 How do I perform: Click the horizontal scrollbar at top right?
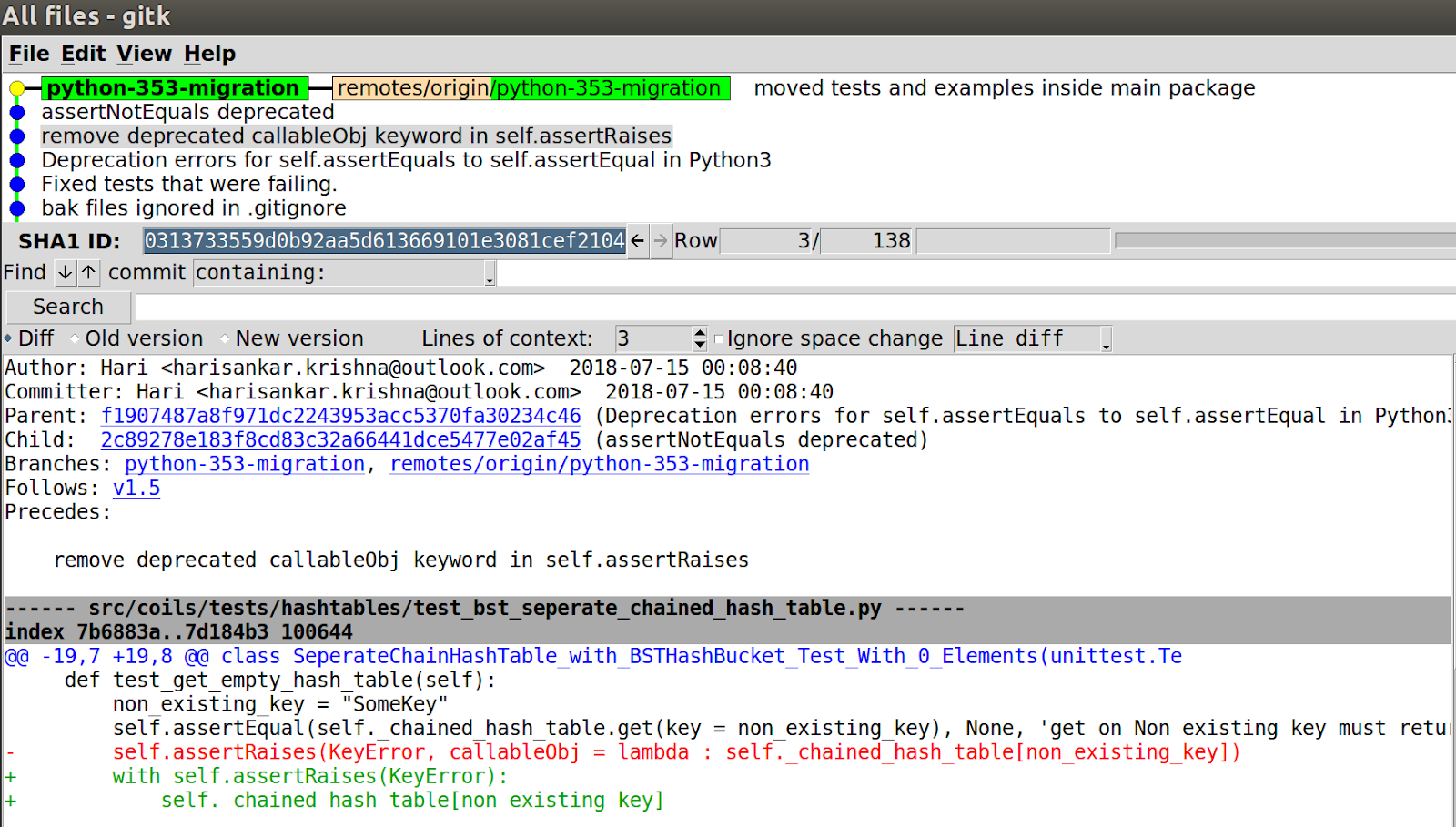pyautogui.click(x=1283, y=240)
